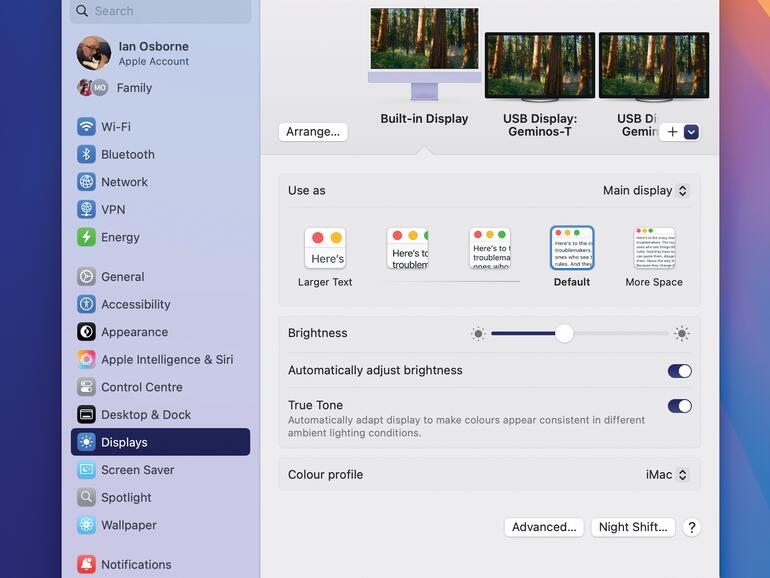Screen dimensions: 770x578
Task: Click the plus add display icon
Action: (672, 132)
